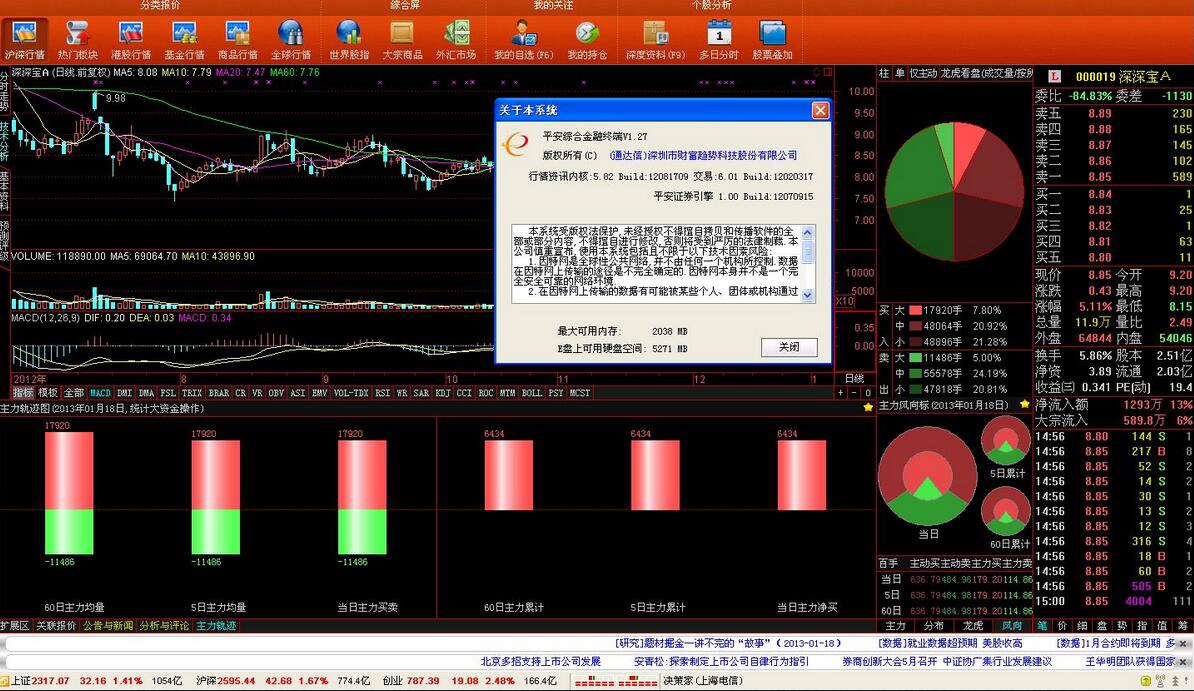The image size is (1194, 691).
Task: Open the 分类报价 top menu
Action: pos(160,5)
